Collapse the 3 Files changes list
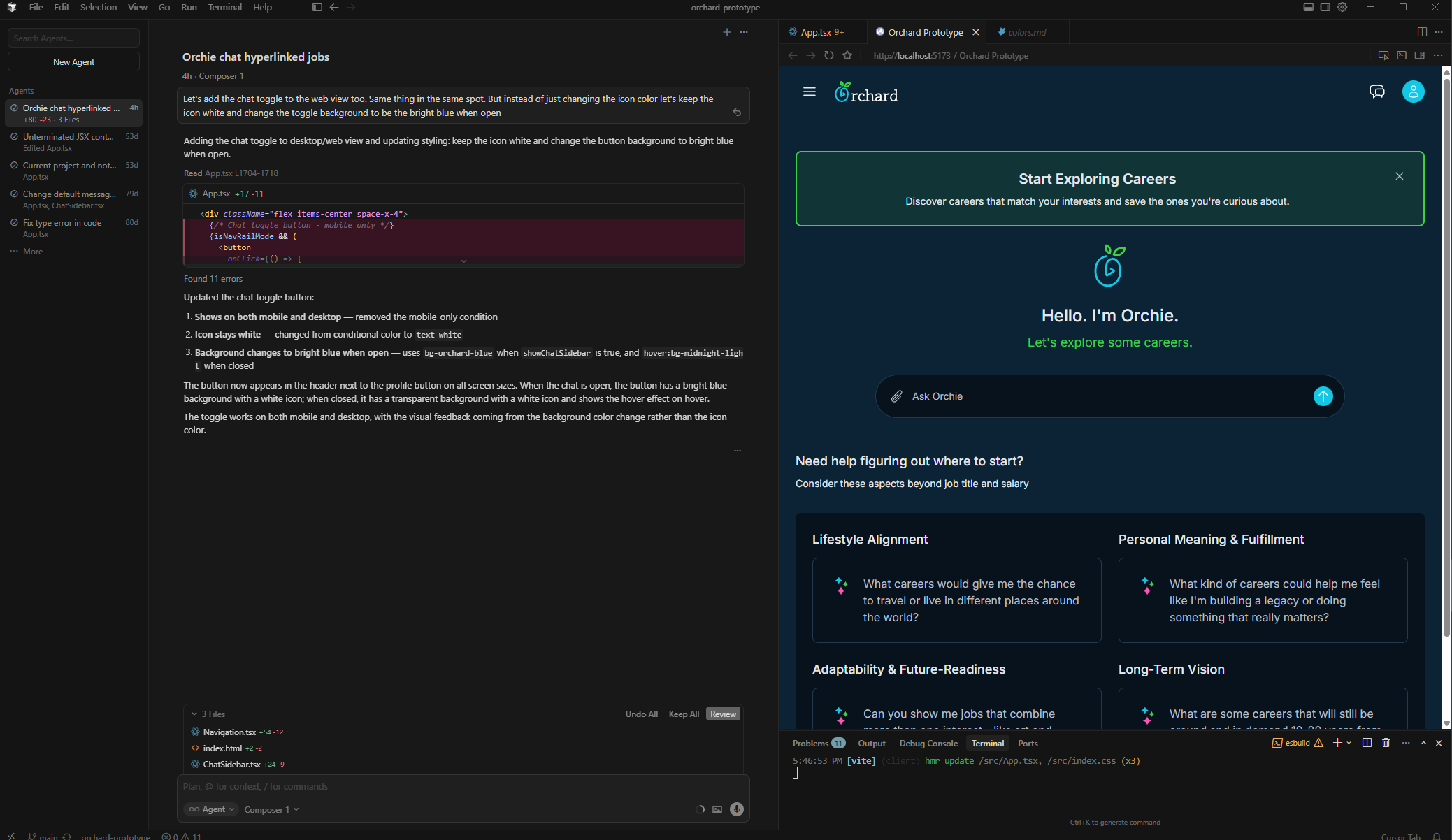 click(x=194, y=714)
